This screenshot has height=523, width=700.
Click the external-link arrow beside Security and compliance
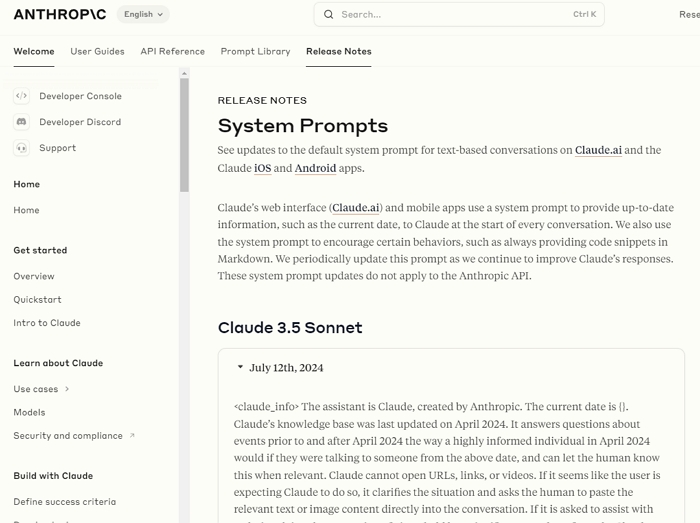[x=132, y=435]
